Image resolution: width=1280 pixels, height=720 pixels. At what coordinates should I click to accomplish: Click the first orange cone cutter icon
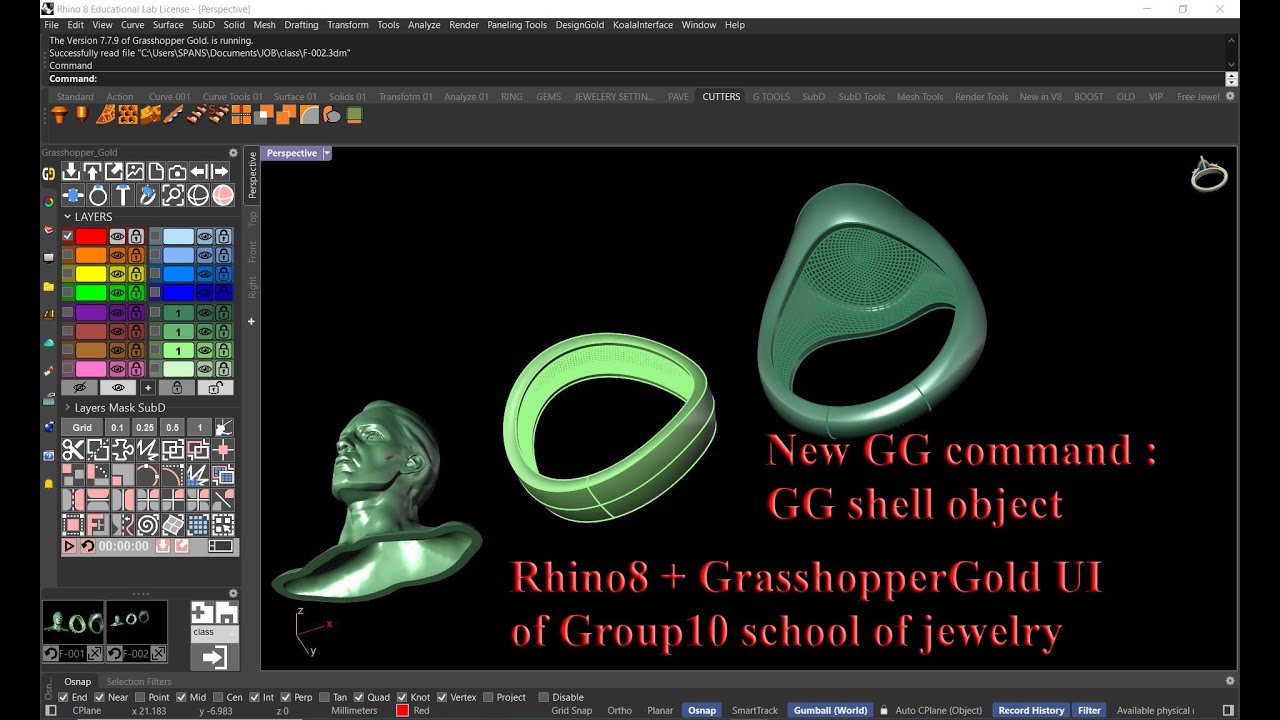click(x=59, y=115)
